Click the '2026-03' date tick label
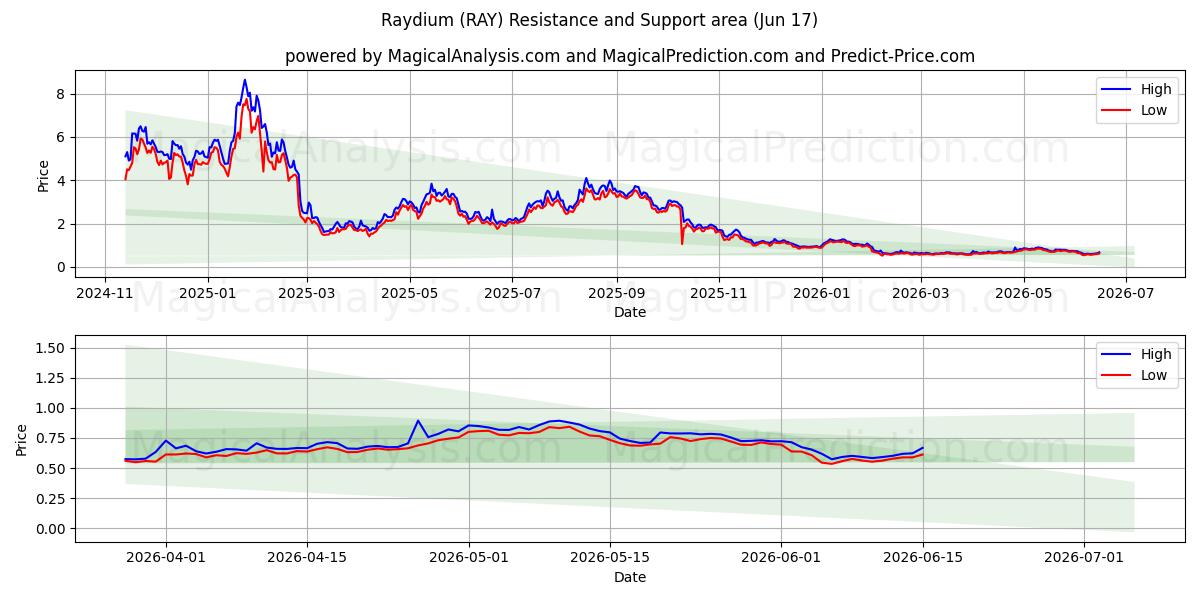This screenshot has height=600, width=1200. [920, 294]
